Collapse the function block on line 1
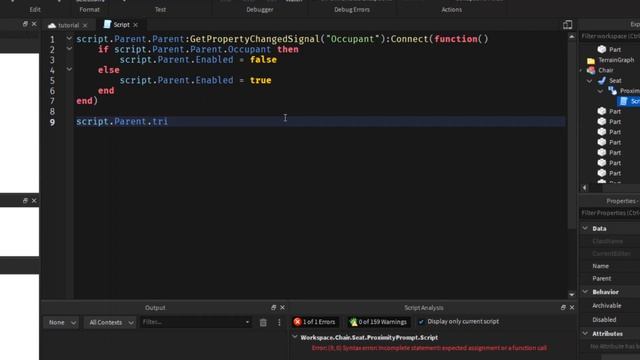This screenshot has height=360, width=640. (69, 38)
